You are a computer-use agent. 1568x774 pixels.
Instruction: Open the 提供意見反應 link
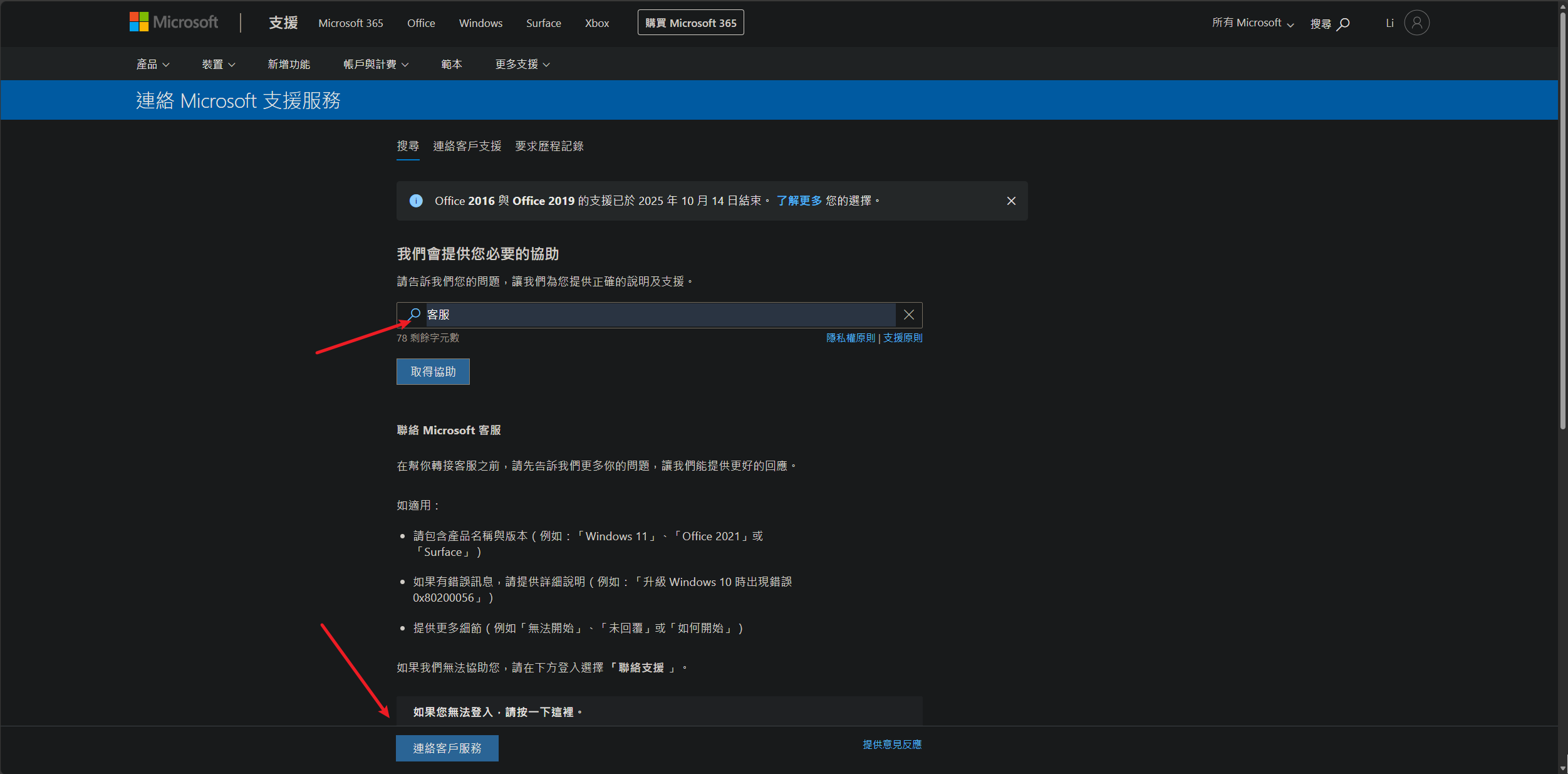(892, 745)
